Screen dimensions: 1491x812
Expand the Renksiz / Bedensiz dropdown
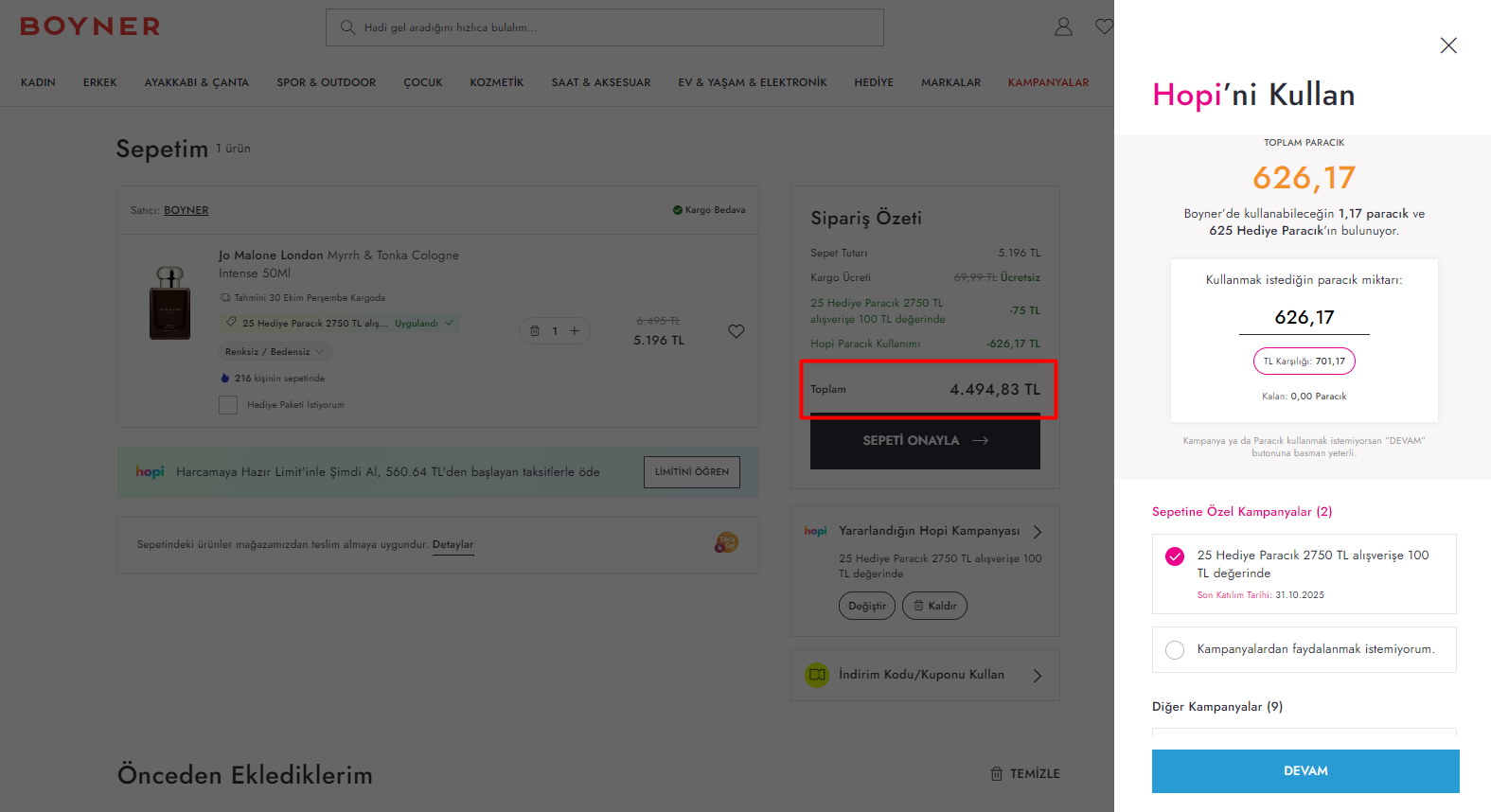pyautogui.click(x=275, y=352)
